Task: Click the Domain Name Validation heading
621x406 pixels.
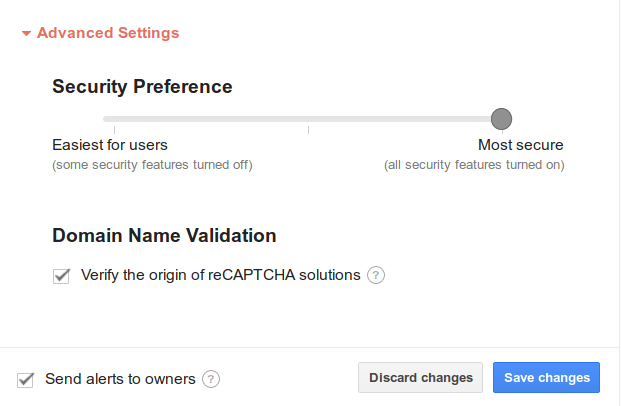Action: pyautogui.click(x=164, y=237)
